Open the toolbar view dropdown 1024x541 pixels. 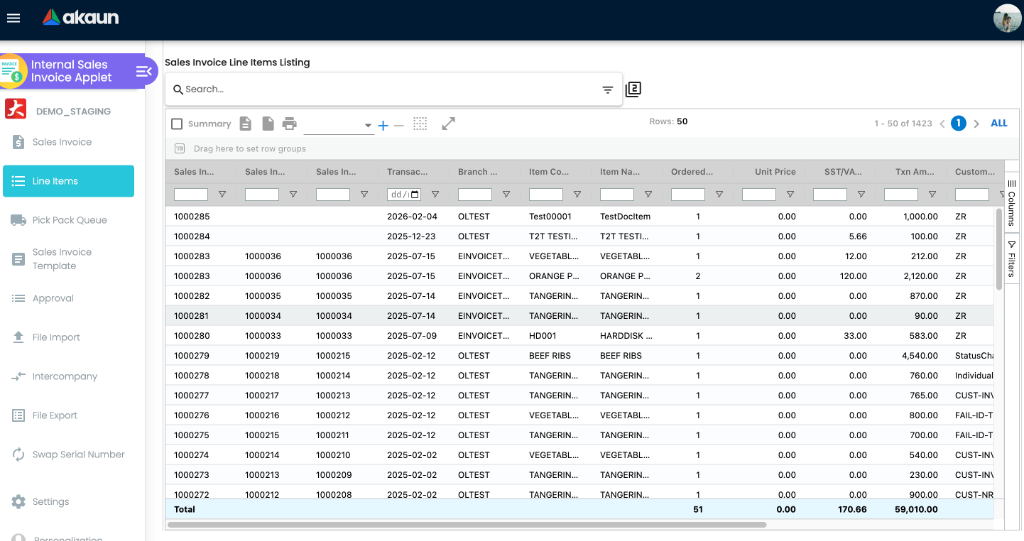(x=338, y=125)
